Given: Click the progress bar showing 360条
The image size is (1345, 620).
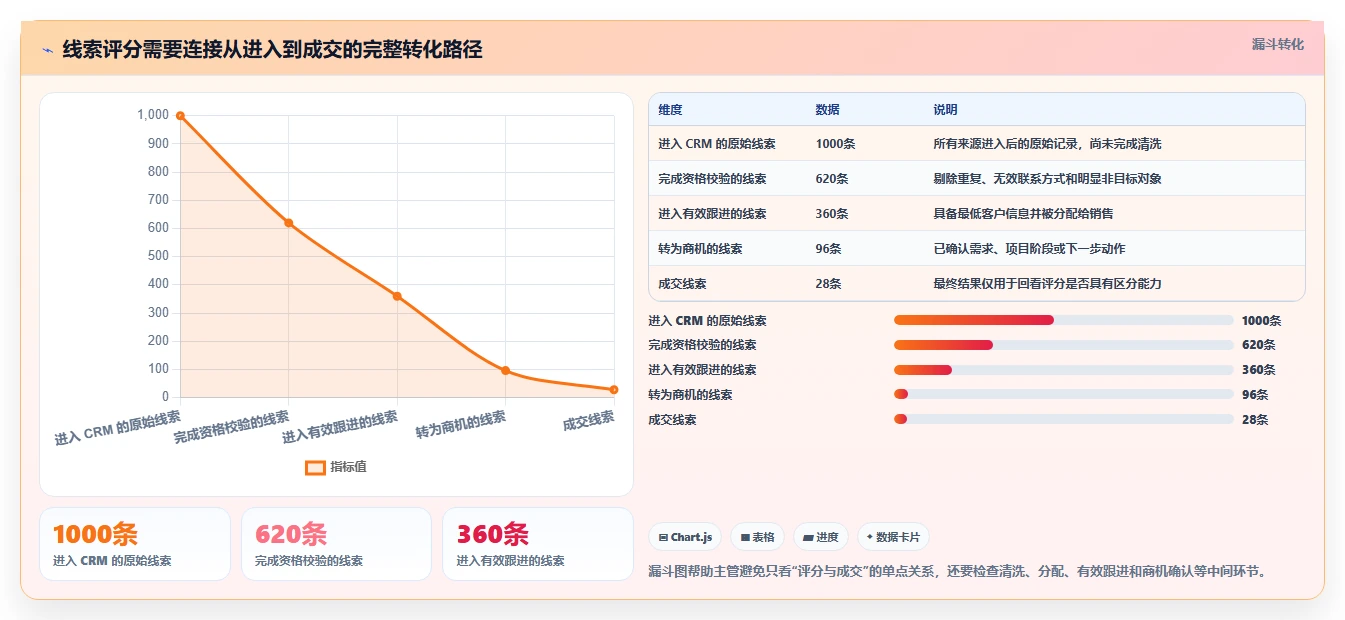Looking at the screenshot, I should click(x=1063, y=370).
